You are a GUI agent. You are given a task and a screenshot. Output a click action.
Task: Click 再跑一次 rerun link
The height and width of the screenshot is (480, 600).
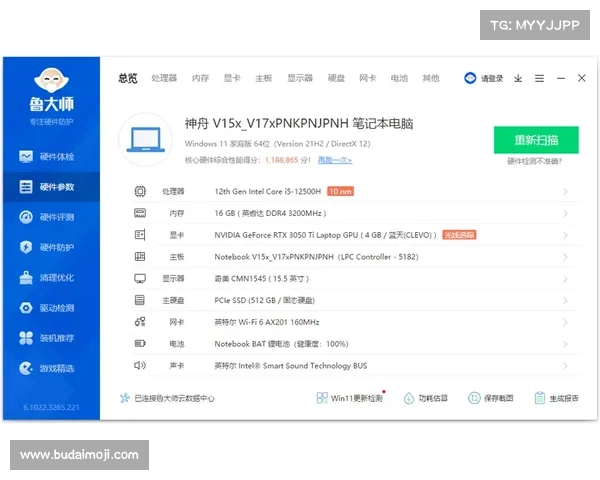[x=335, y=160]
